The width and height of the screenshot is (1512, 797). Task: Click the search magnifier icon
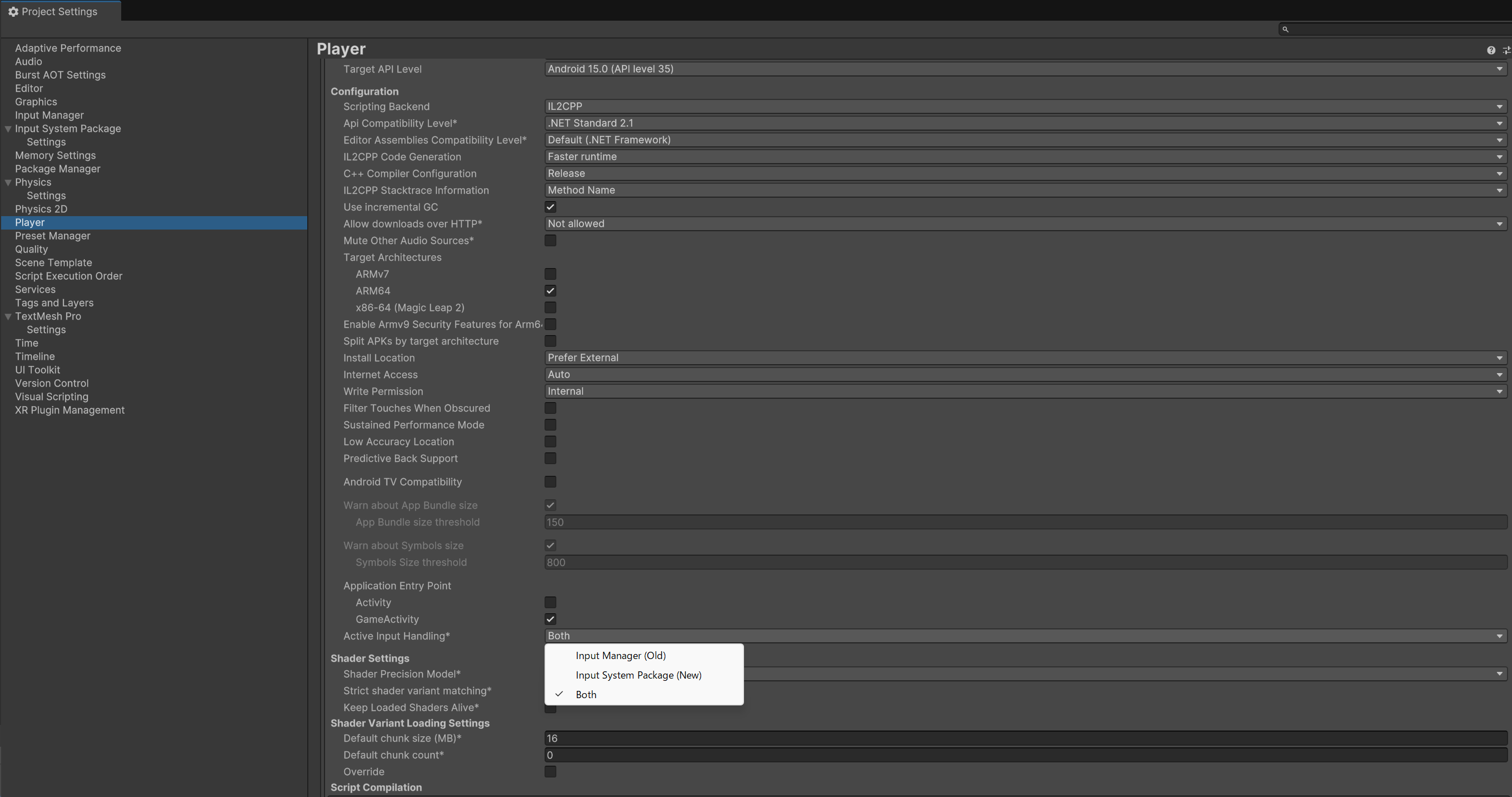pos(1285,30)
